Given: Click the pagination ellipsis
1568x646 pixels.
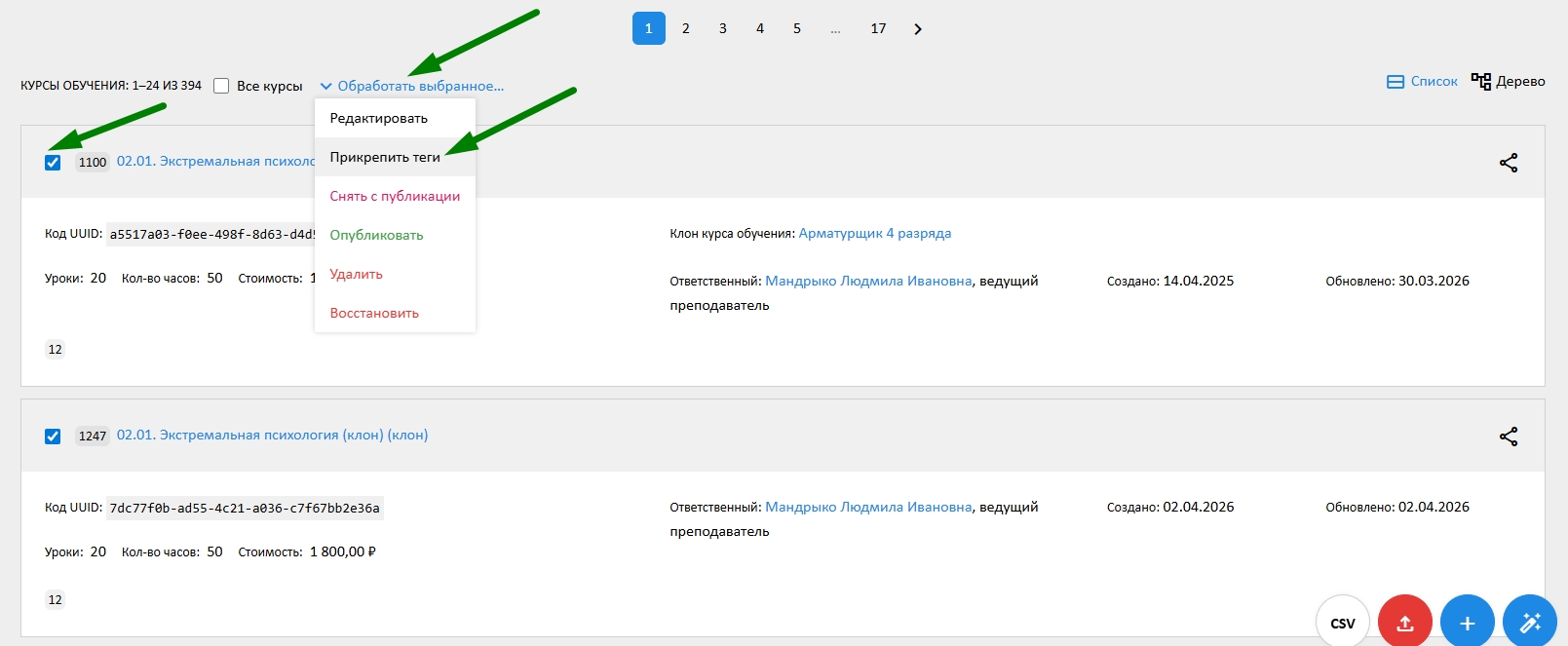Looking at the screenshot, I should click(835, 29).
